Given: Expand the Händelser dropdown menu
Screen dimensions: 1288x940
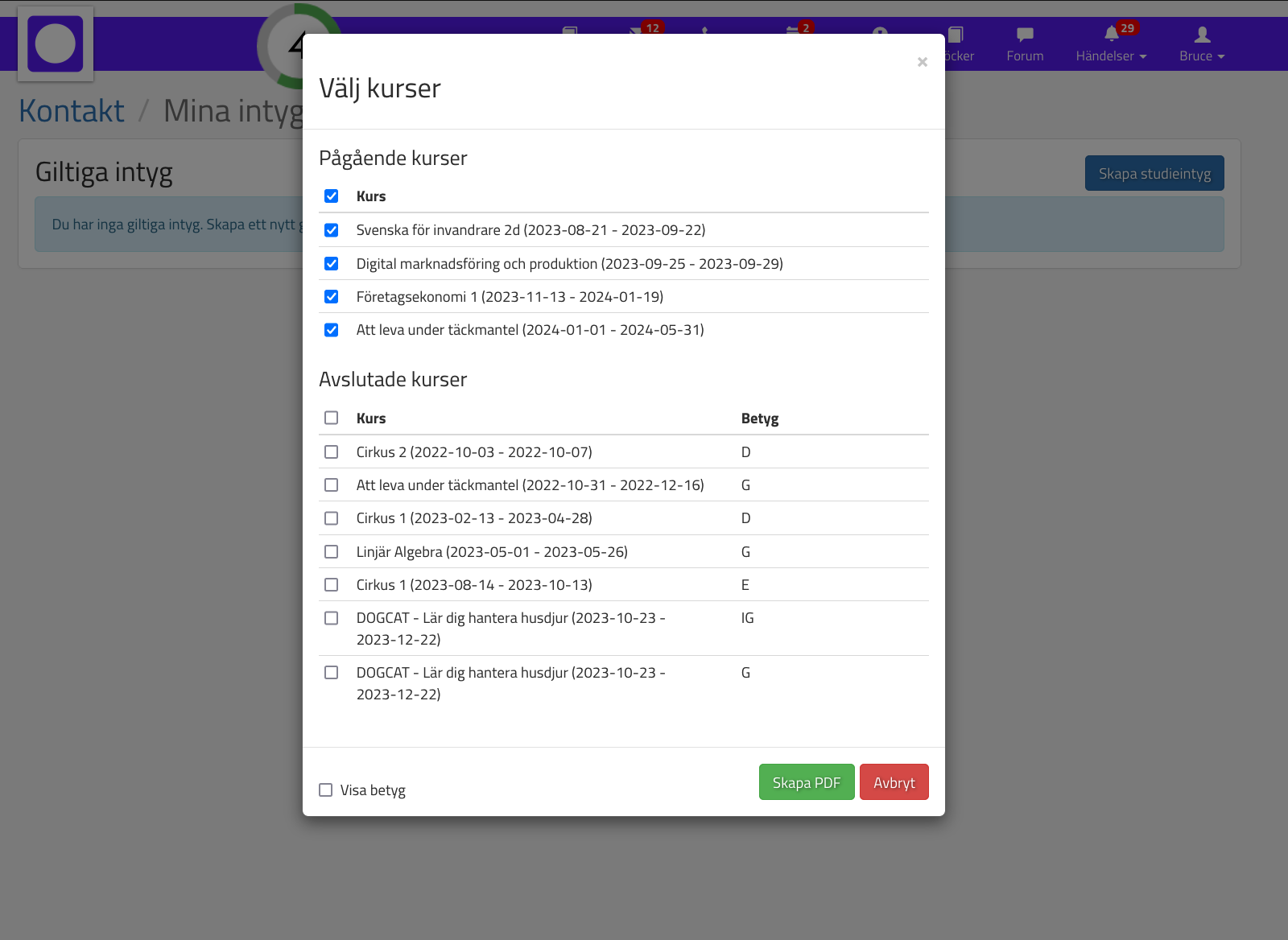Looking at the screenshot, I should (1110, 45).
